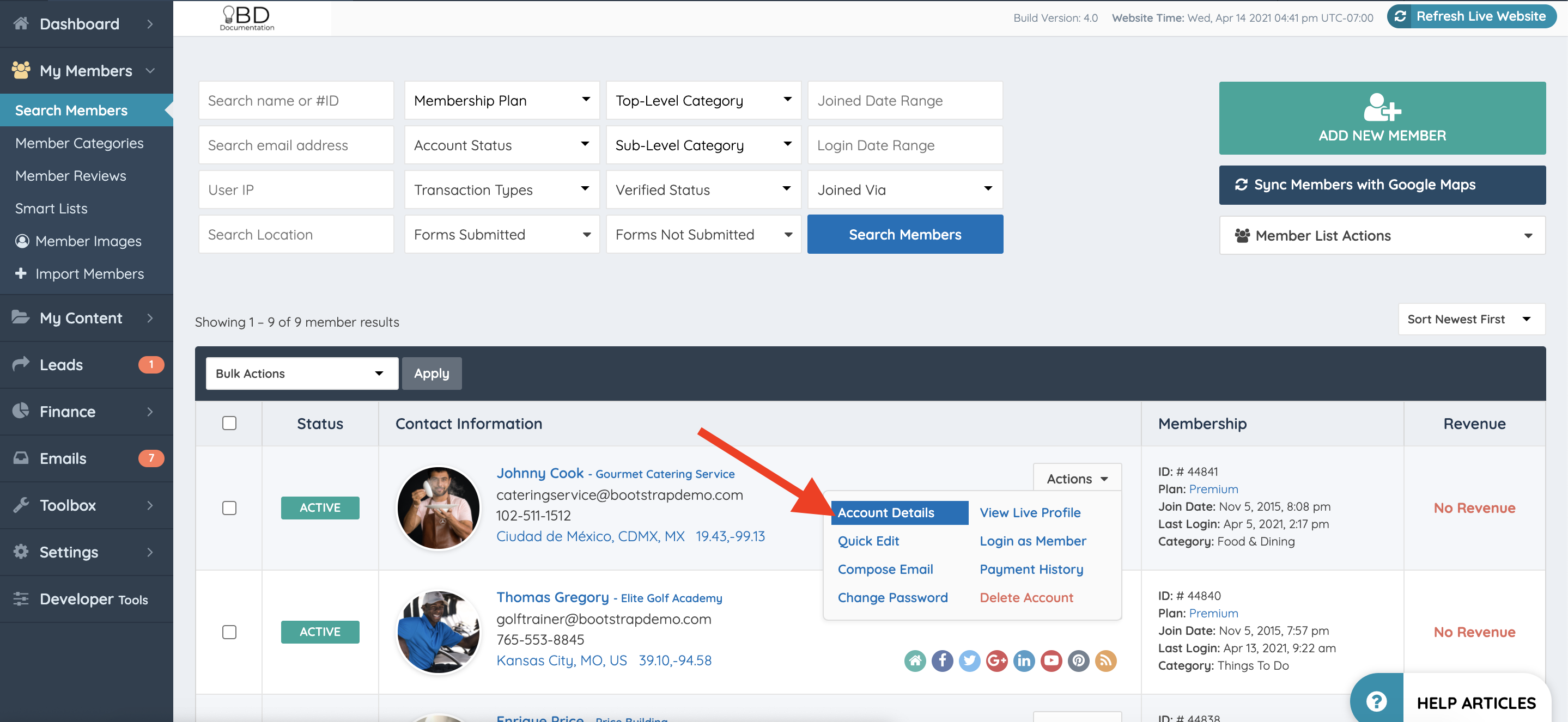
Task: Open the Member Images section
Action: coord(88,241)
